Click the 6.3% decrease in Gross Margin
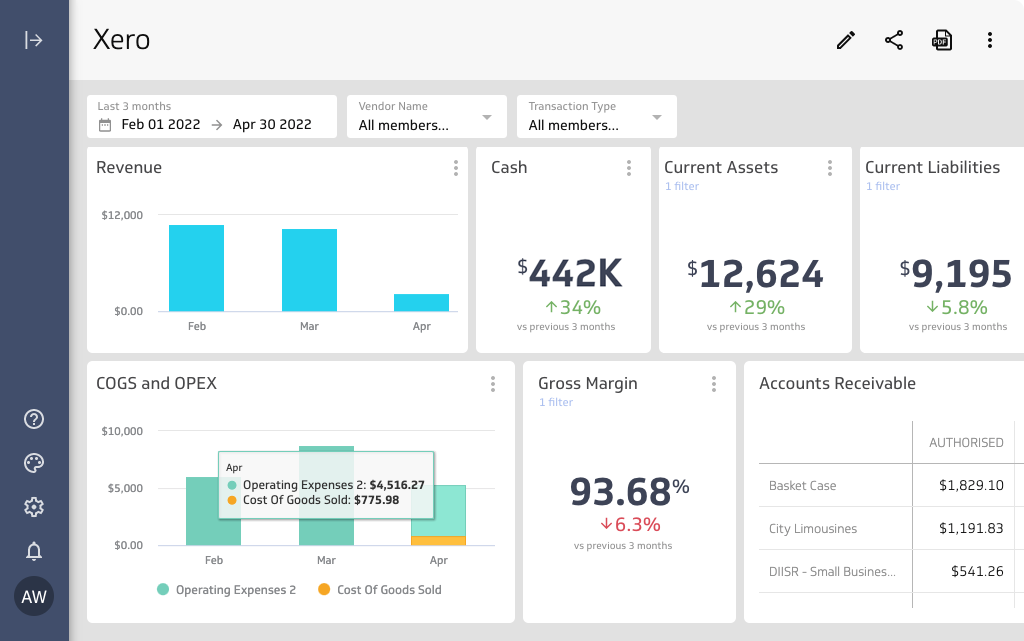 pyautogui.click(x=630, y=525)
